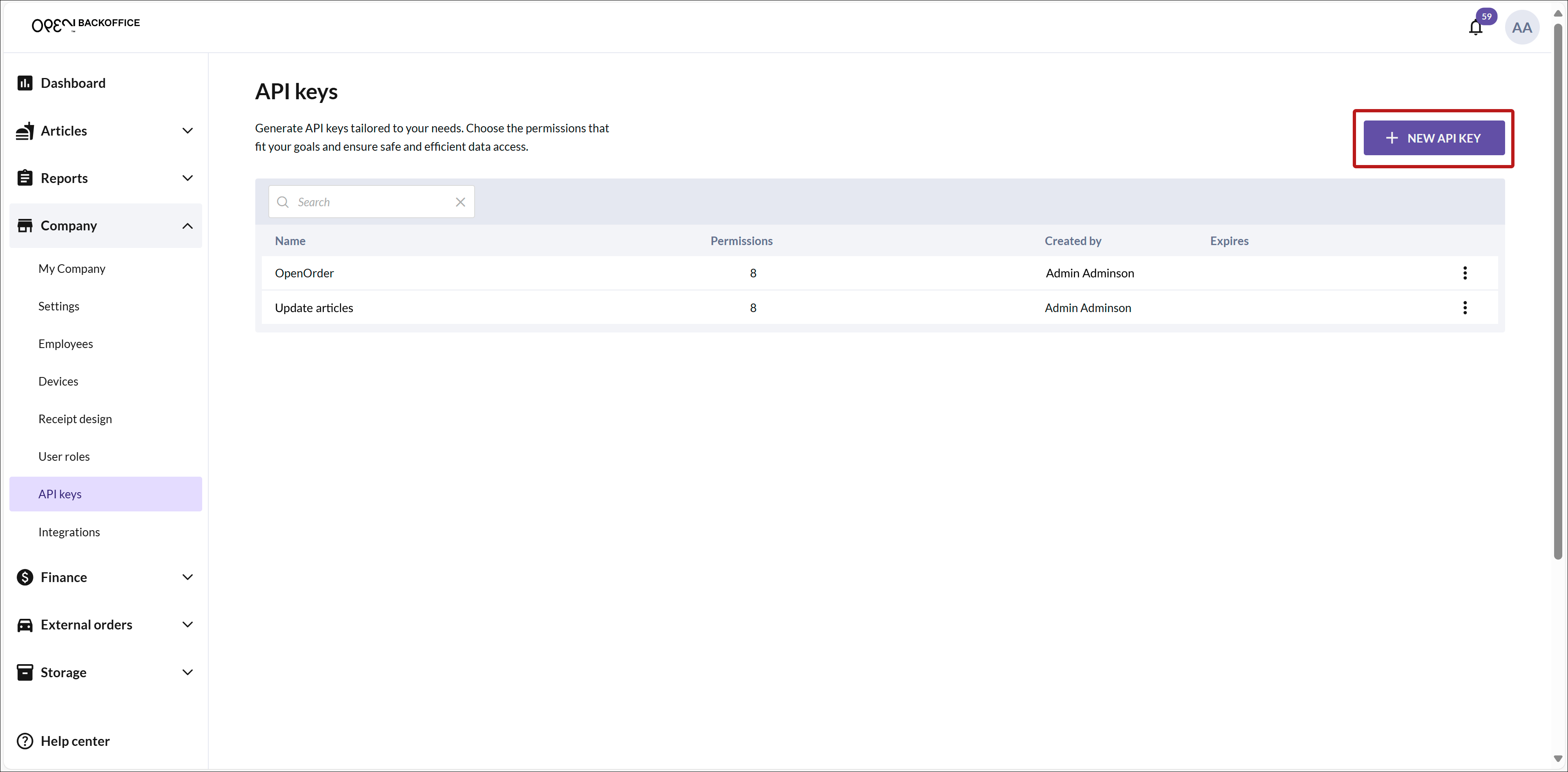Click the Name column header
1568x772 pixels.
pos(290,241)
